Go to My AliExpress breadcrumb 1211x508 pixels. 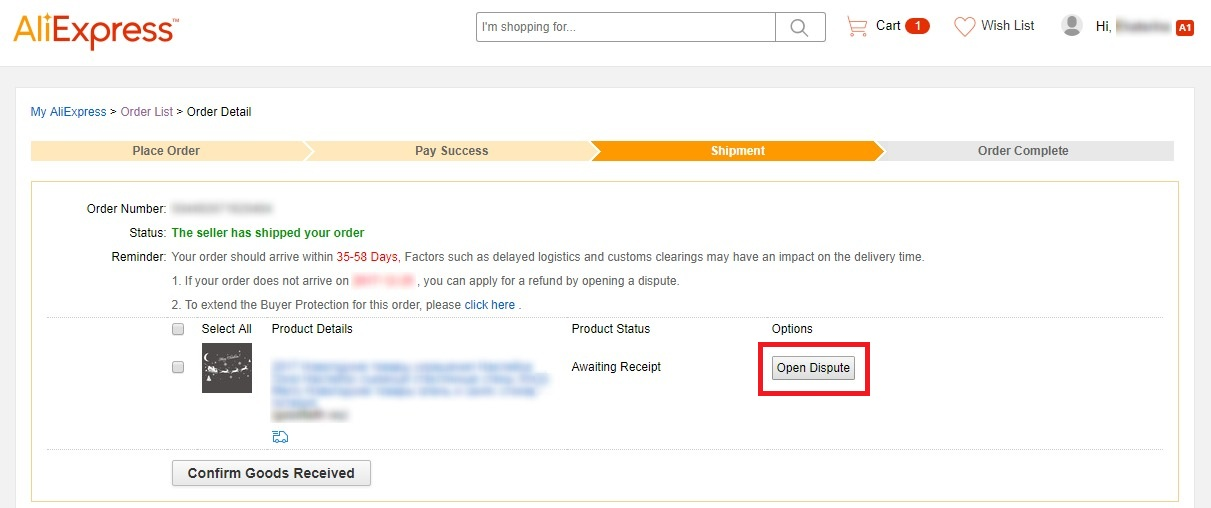(68, 112)
